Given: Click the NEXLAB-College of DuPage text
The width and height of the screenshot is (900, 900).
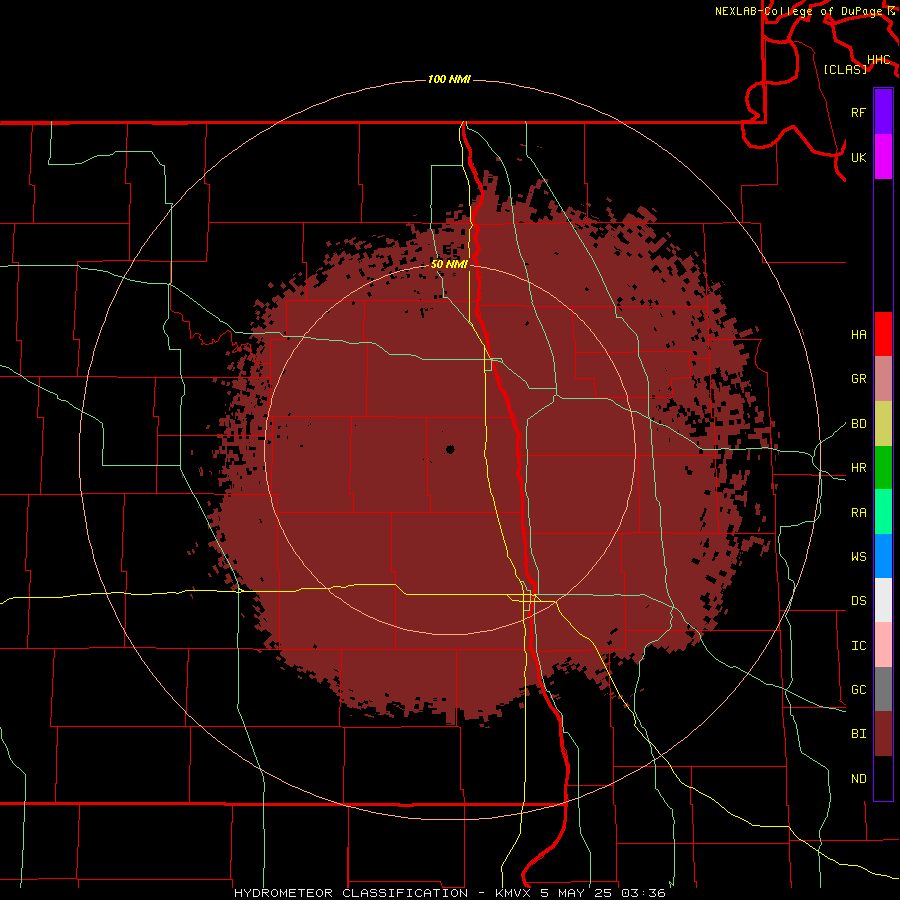Looking at the screenshot, I should point(798,11).
